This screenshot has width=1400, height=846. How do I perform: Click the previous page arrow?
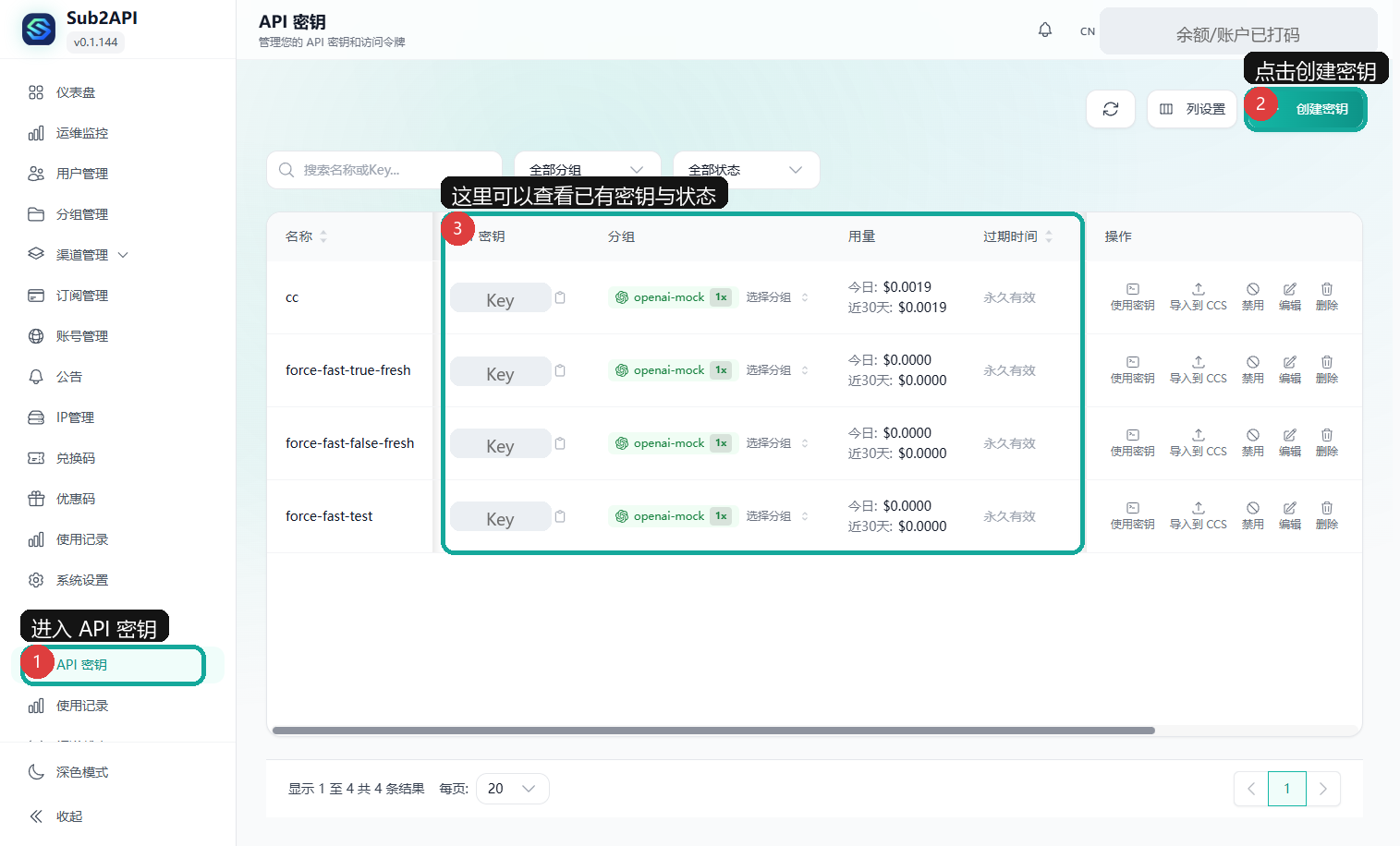tap(1251, 789)
